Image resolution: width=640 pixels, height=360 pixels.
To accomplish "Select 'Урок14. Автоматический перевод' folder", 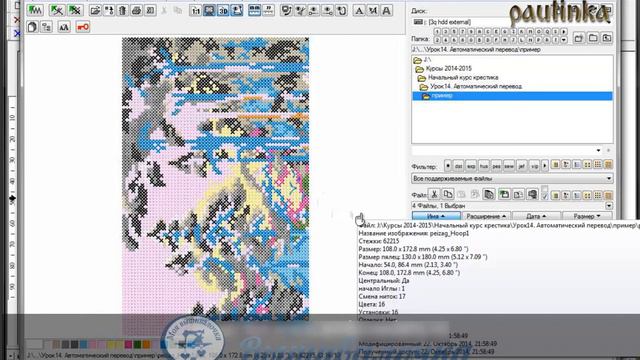I will click(x=476, y=87).
